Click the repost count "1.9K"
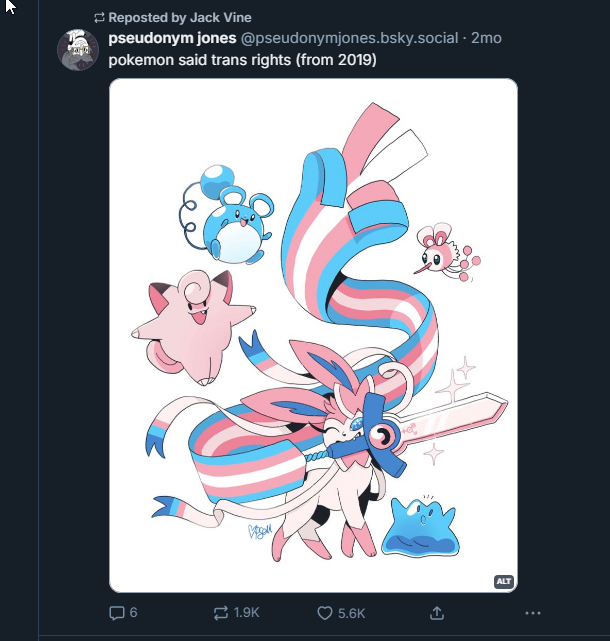Screen dimensions: 610x641 [247, 613]
